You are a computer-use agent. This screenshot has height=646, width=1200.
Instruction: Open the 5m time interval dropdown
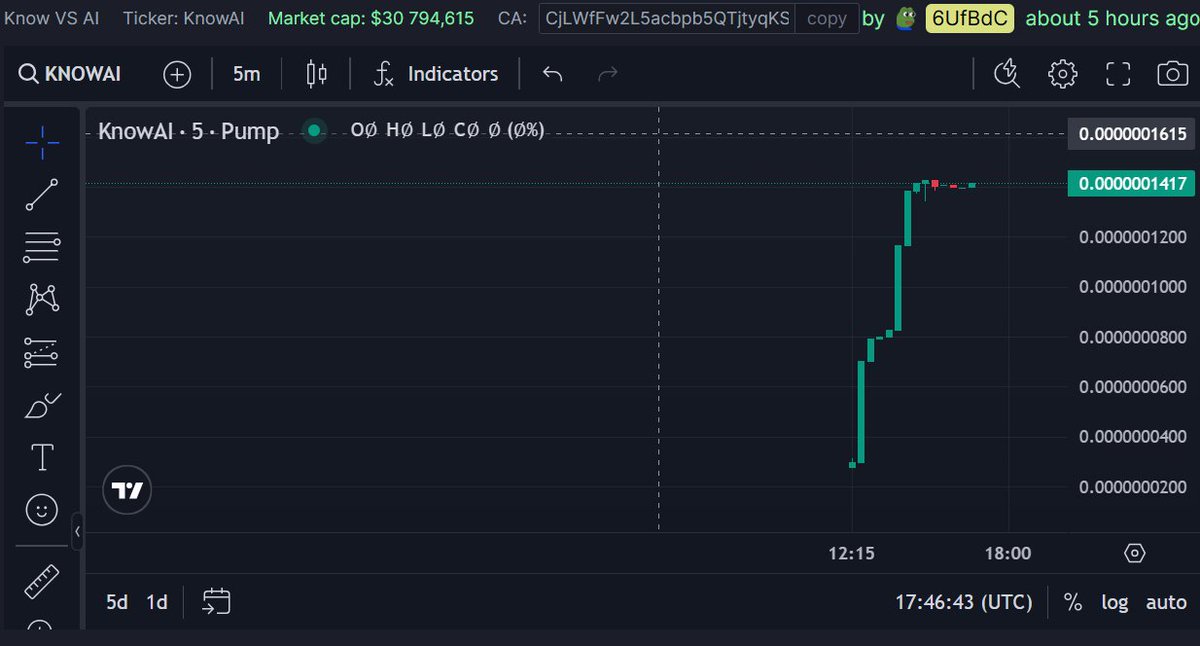(246, 74)
